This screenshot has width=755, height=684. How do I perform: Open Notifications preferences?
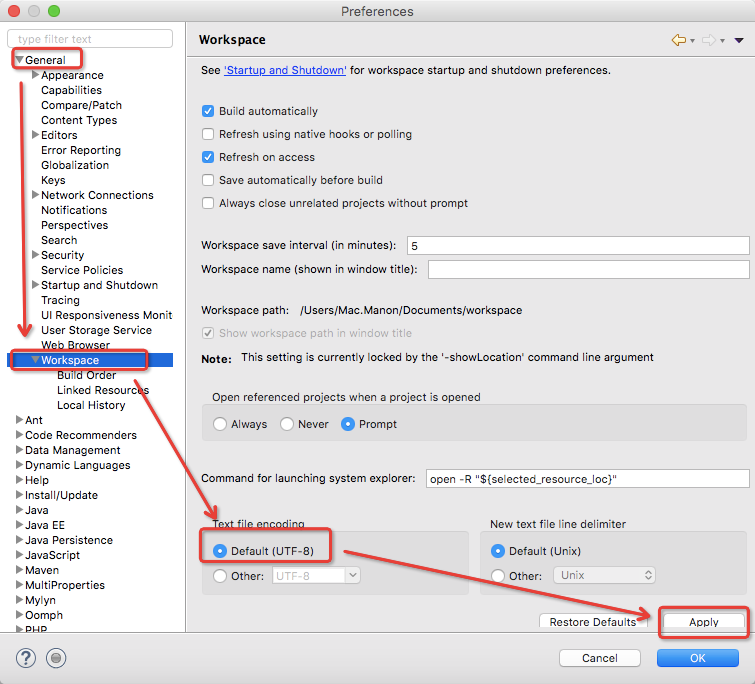(74, 210)
